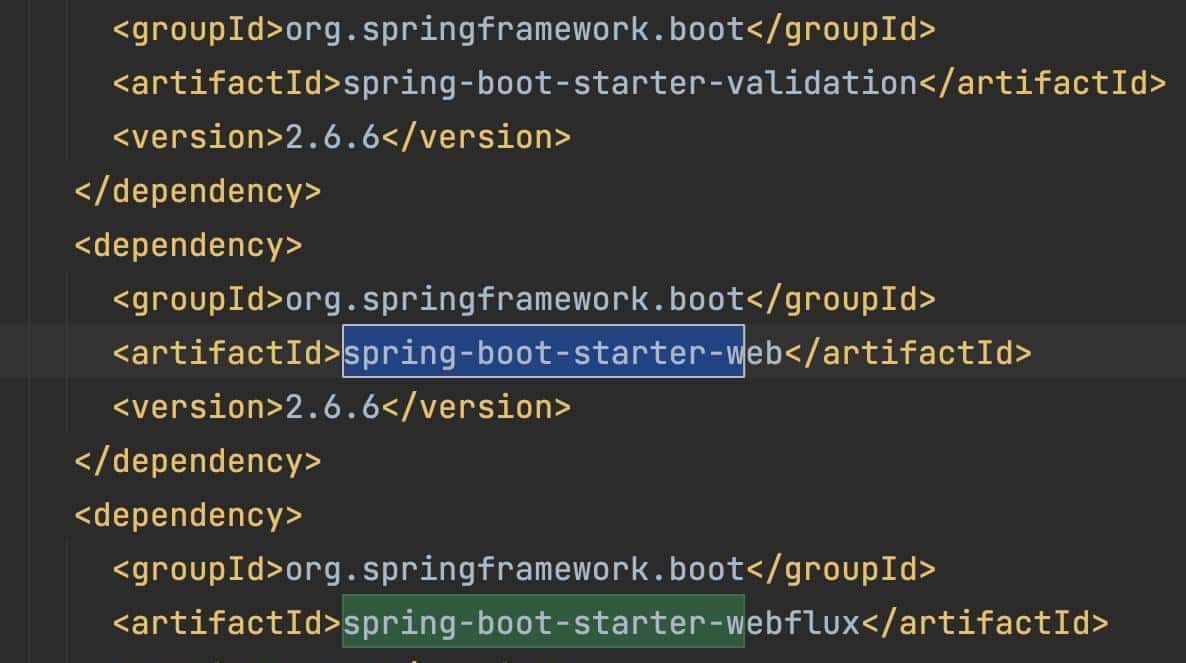Click org.springframework.boot above the validation artifact
This screenshot has width=1186, height=663.
[515, 29]
